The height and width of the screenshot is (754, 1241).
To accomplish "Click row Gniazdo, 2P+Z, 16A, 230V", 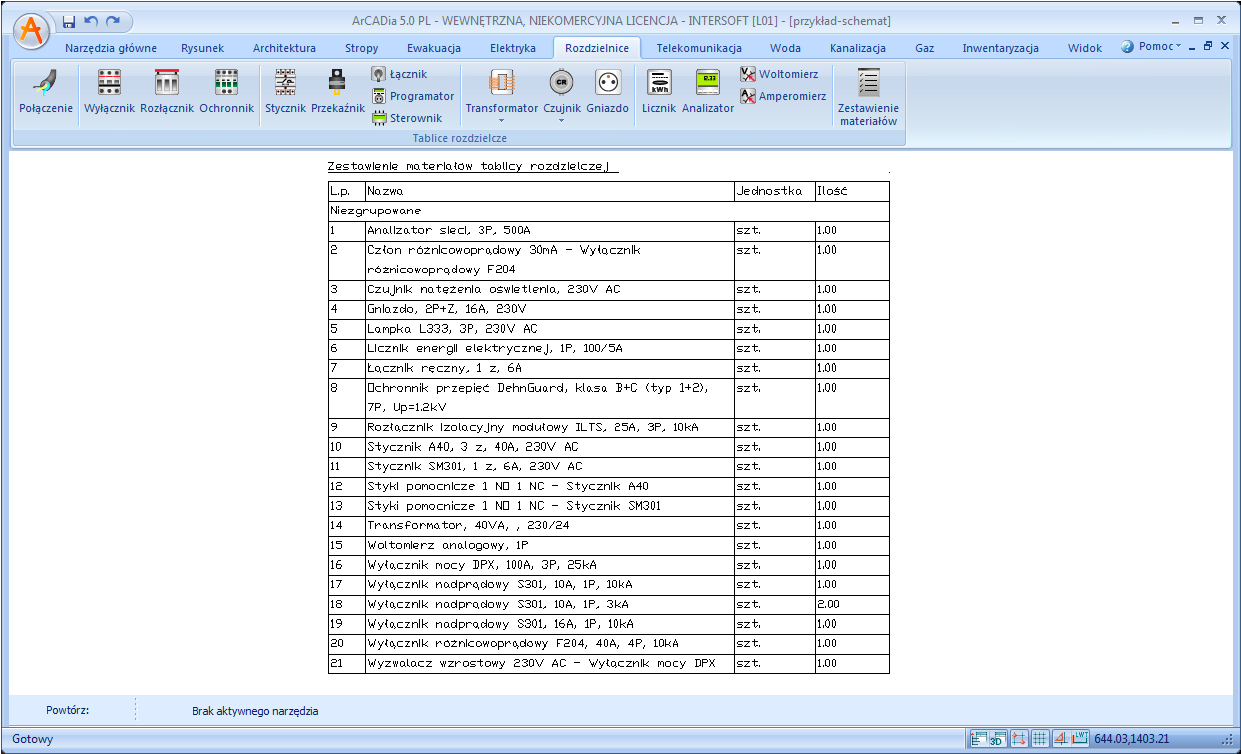I will pos(608,309).
